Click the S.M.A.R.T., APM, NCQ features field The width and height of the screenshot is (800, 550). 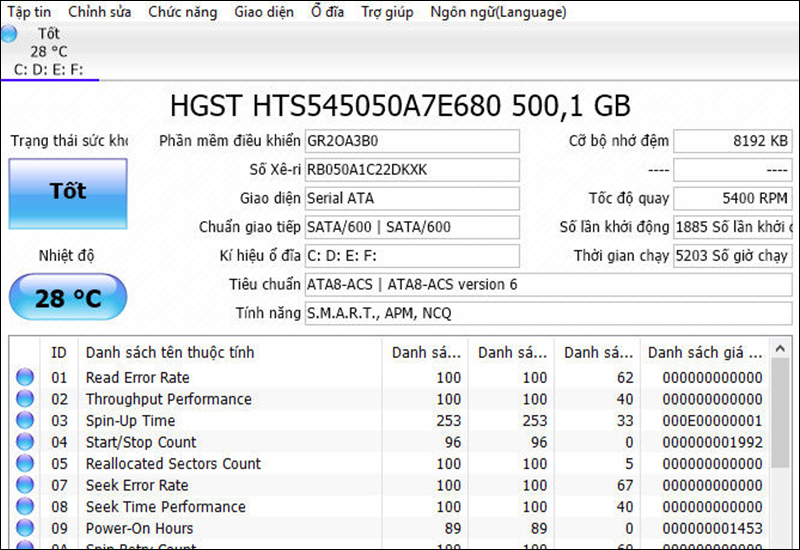(x=548, y=313)
